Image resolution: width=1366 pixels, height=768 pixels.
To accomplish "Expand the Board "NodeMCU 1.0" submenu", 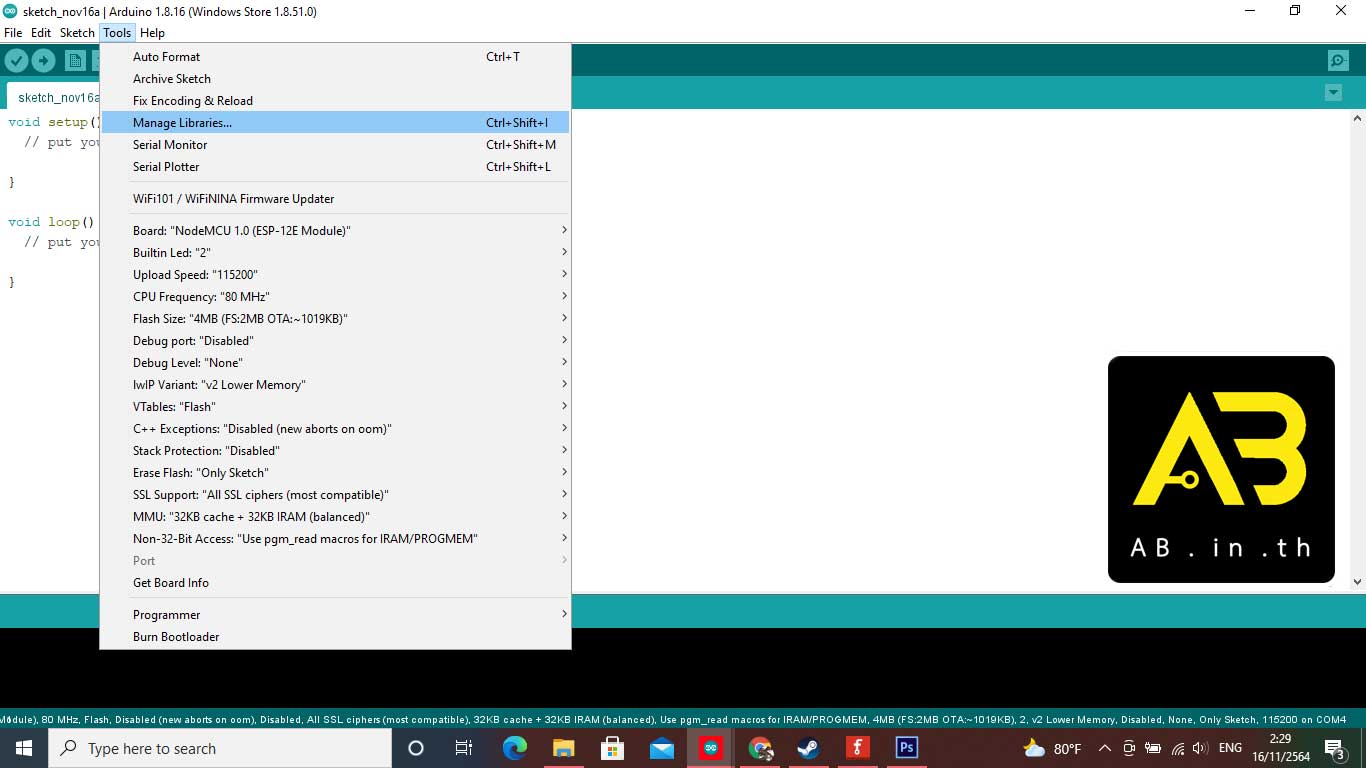I will point(335,231).
